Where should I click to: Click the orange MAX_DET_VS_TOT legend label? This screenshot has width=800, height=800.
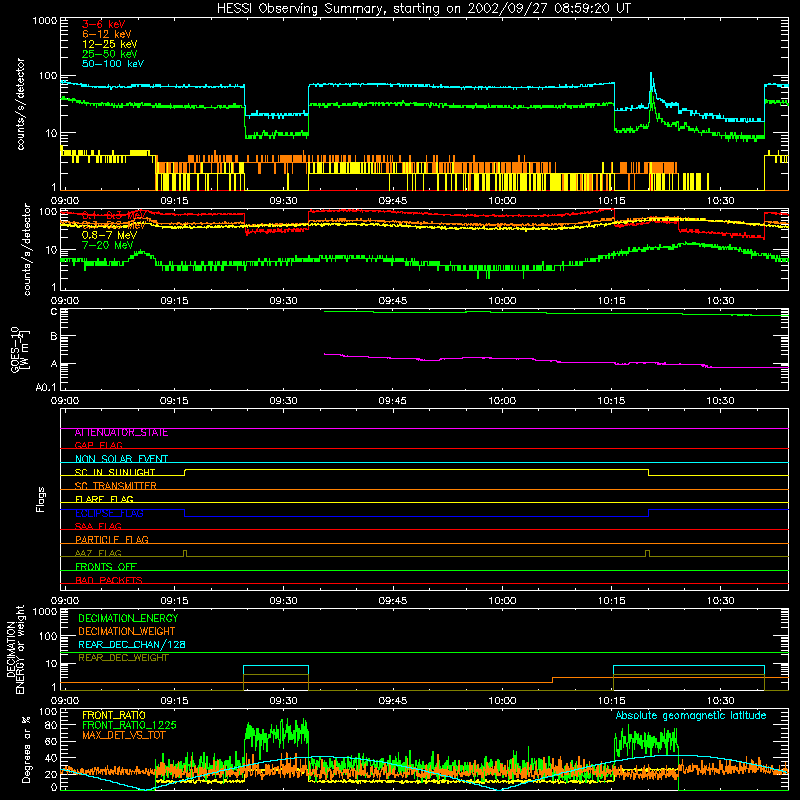point(123,735)
